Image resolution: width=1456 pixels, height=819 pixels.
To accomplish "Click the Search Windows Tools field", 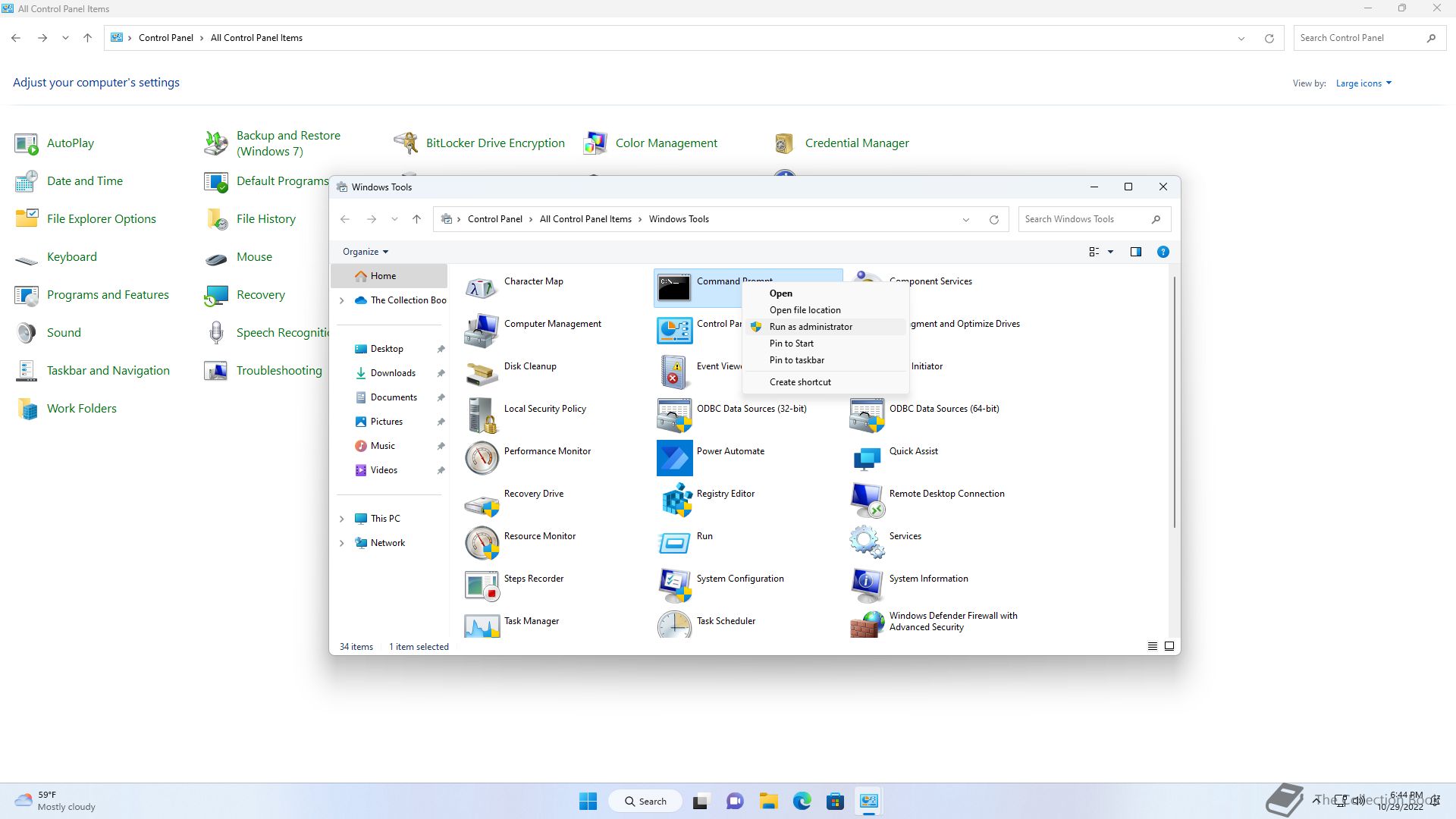I will [1094, 219].
